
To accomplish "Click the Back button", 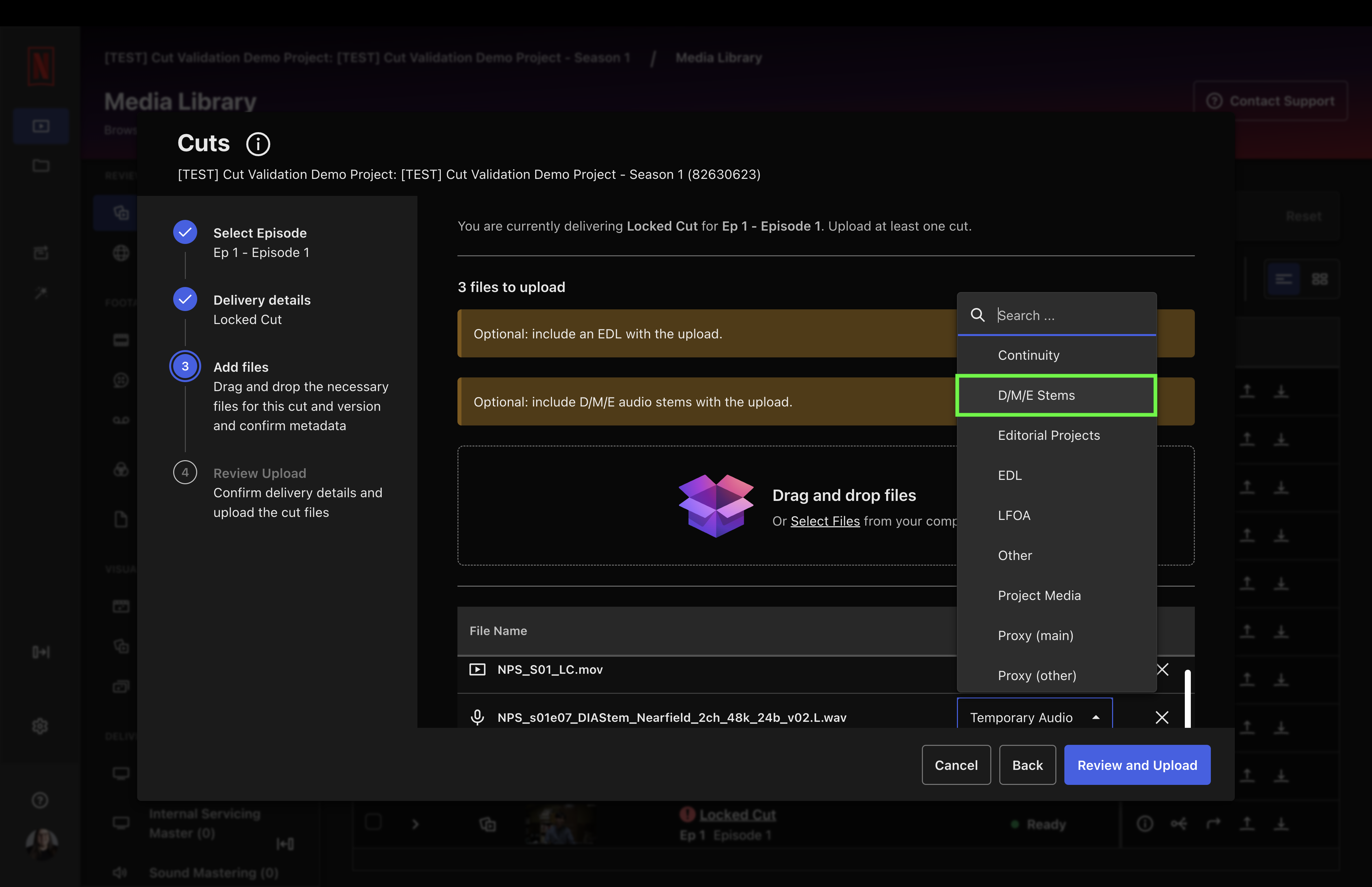I will 1027,765.
